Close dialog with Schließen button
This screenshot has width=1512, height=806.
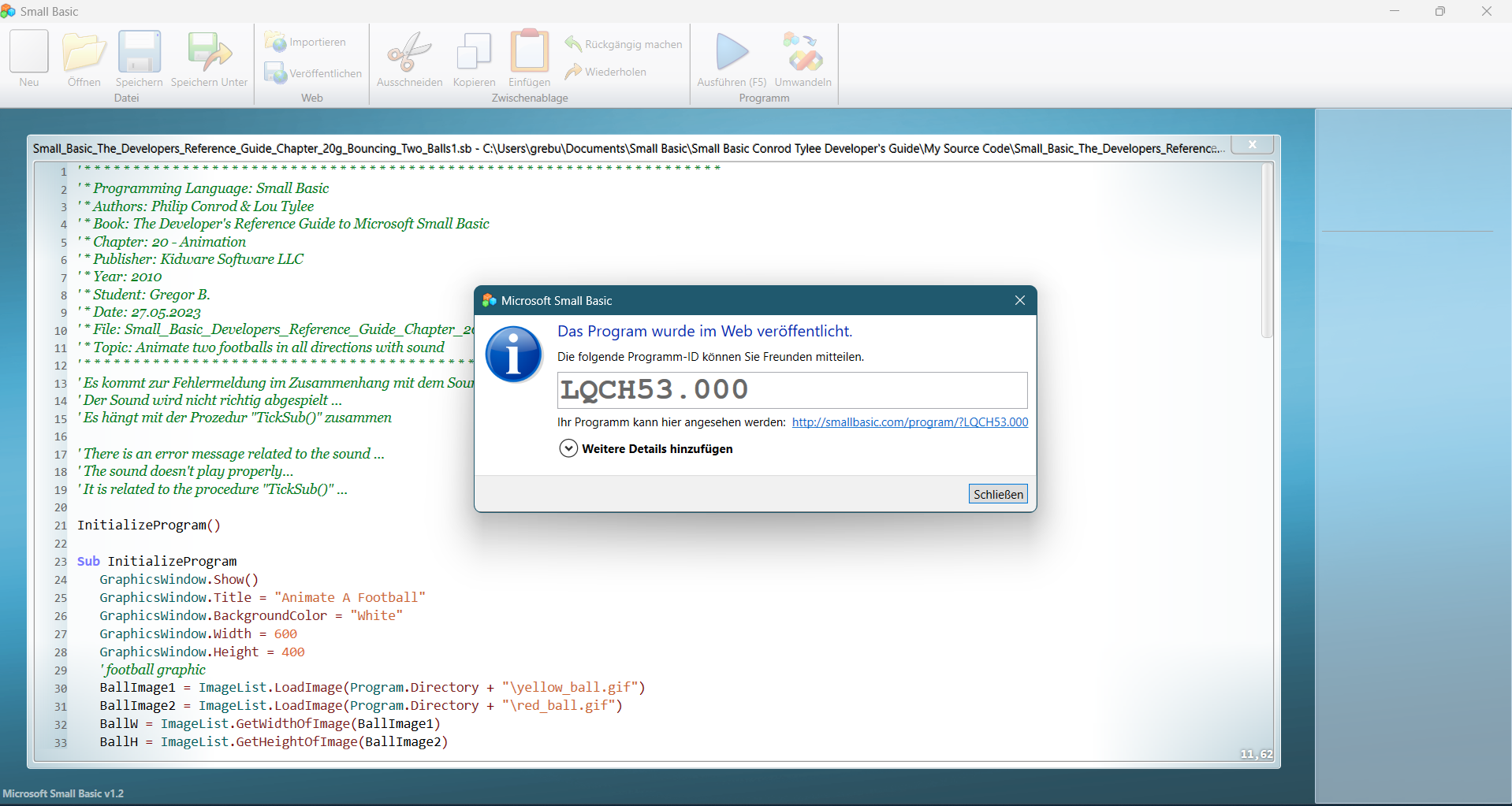pos(998,494)
